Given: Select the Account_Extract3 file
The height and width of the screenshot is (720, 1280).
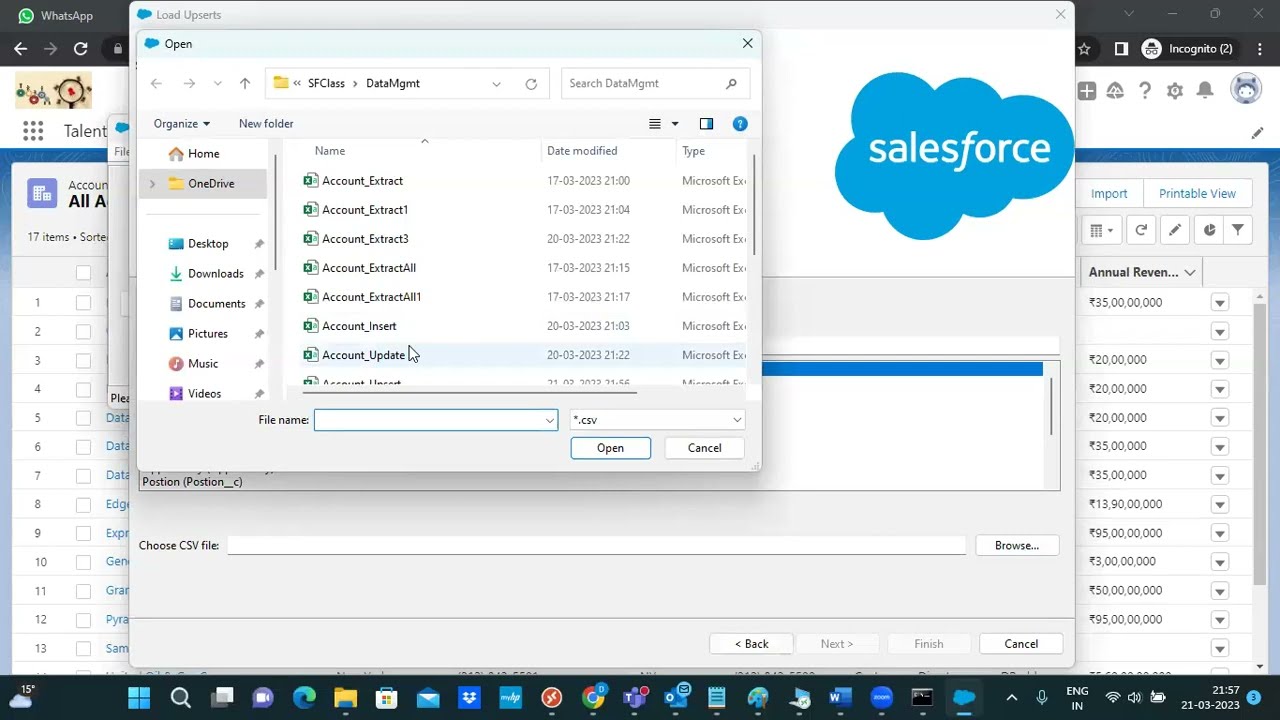Looking at the screenshot, I should (365, 239).
